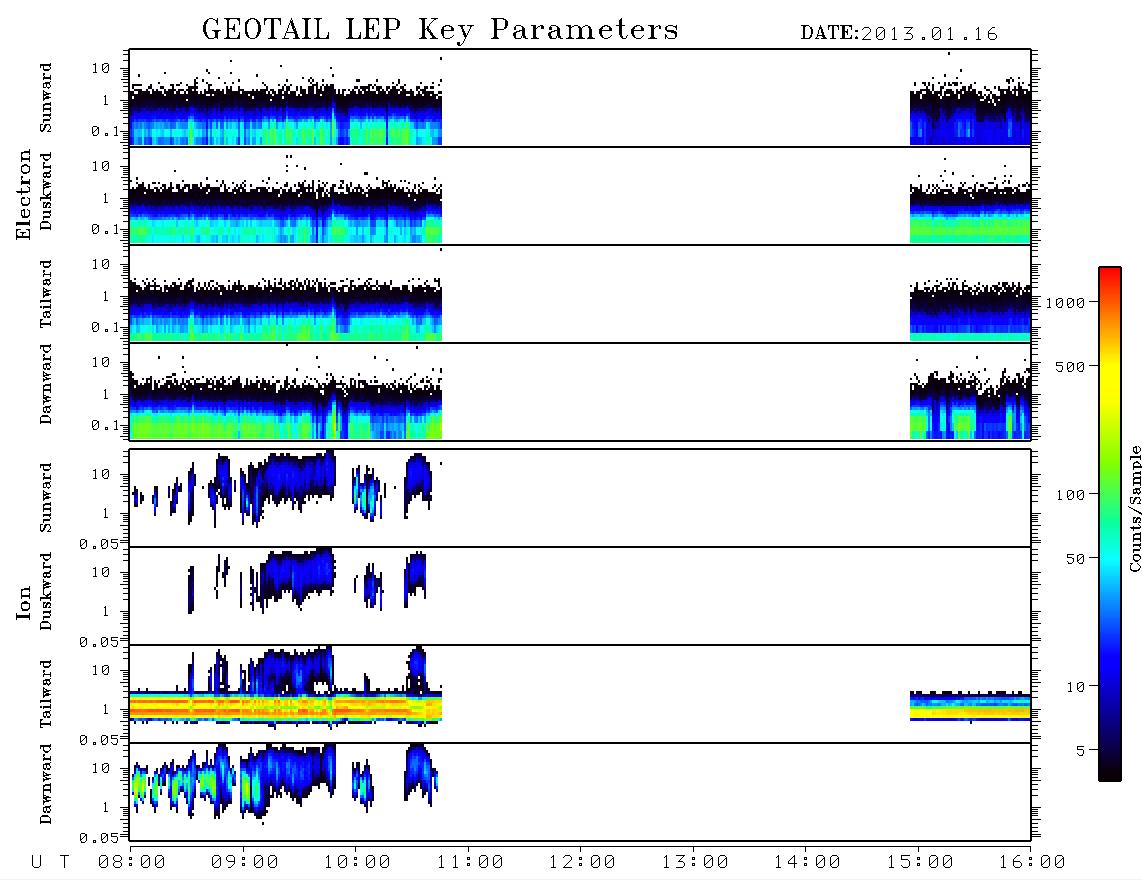This screenshot has width=1142, height=880.
Task: Click Ion Tailward red-yellow band near 09:00
Action: pyautogui.click(x=244, y=706)
